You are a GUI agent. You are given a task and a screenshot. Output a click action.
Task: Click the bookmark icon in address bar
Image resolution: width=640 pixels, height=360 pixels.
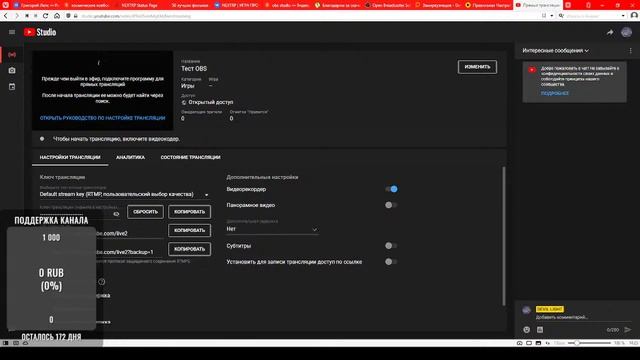tap(544, 16)
